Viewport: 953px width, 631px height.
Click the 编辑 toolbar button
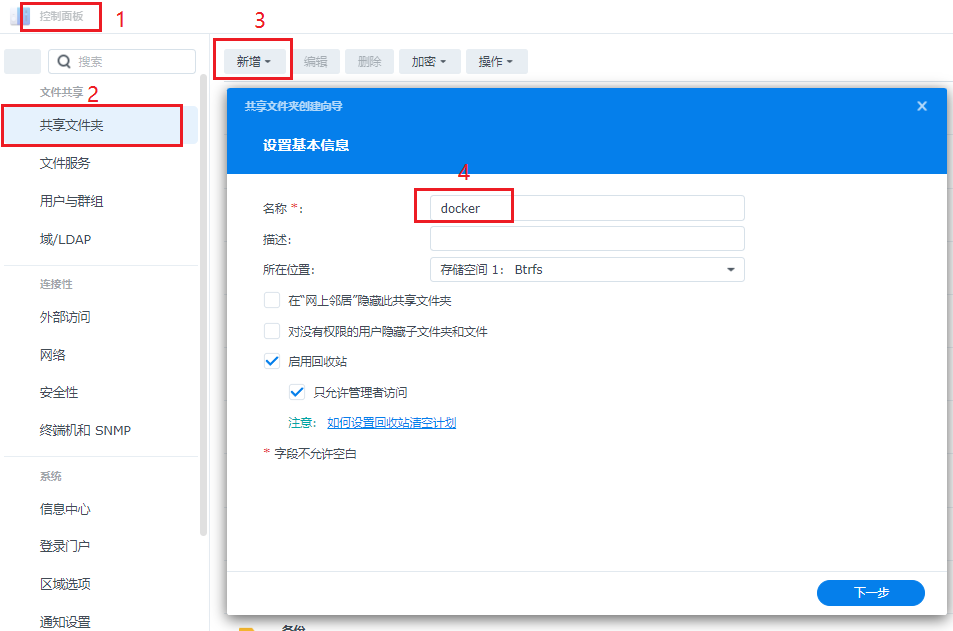315,61
